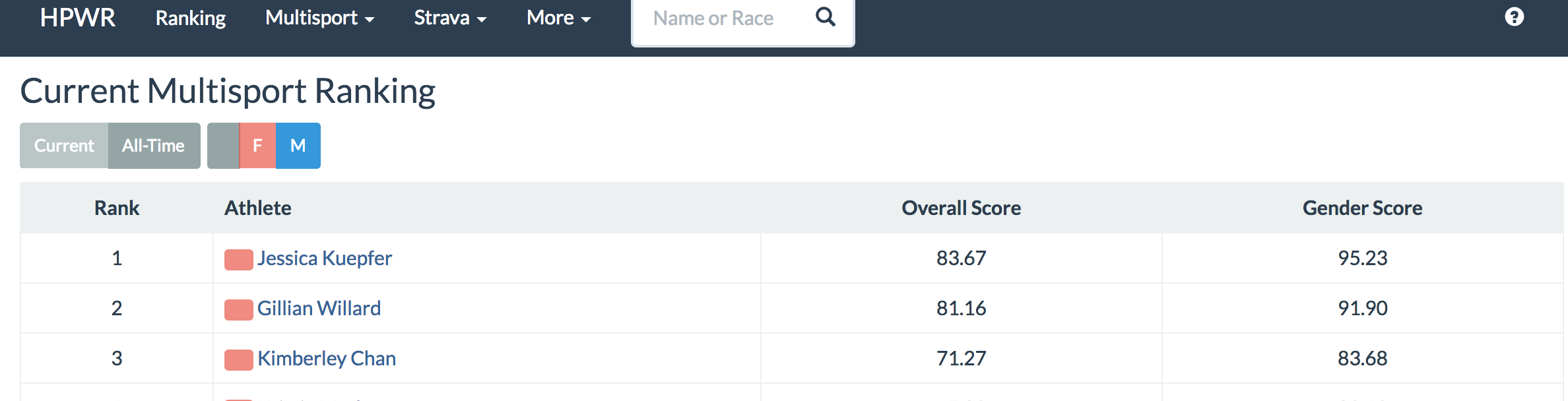Expand the Strava dropdown menu
Viewport: 1568px width, 401px height.
[450, 18]
